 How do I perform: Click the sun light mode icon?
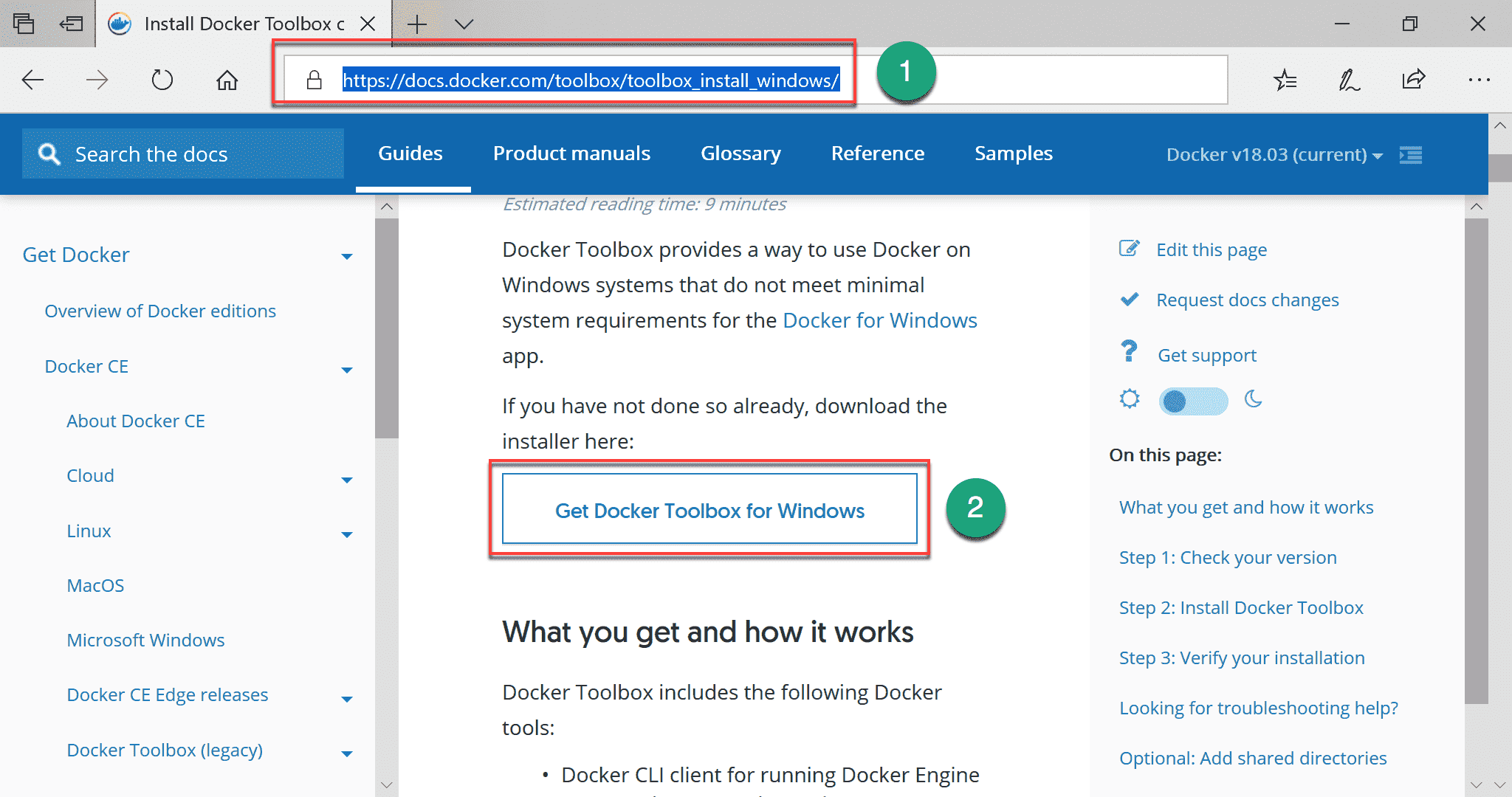1130,399
